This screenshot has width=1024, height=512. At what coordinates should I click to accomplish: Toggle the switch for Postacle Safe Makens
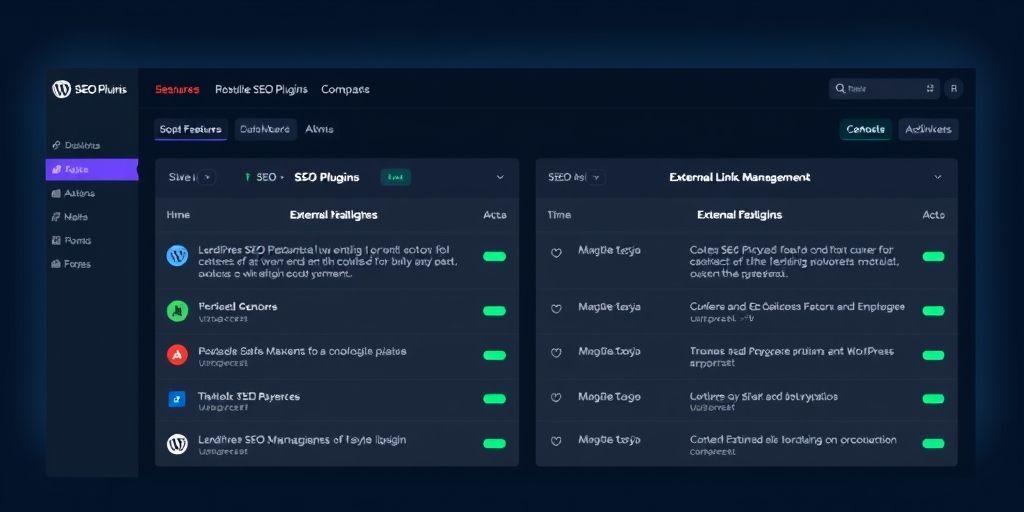[x=494, y=355]
